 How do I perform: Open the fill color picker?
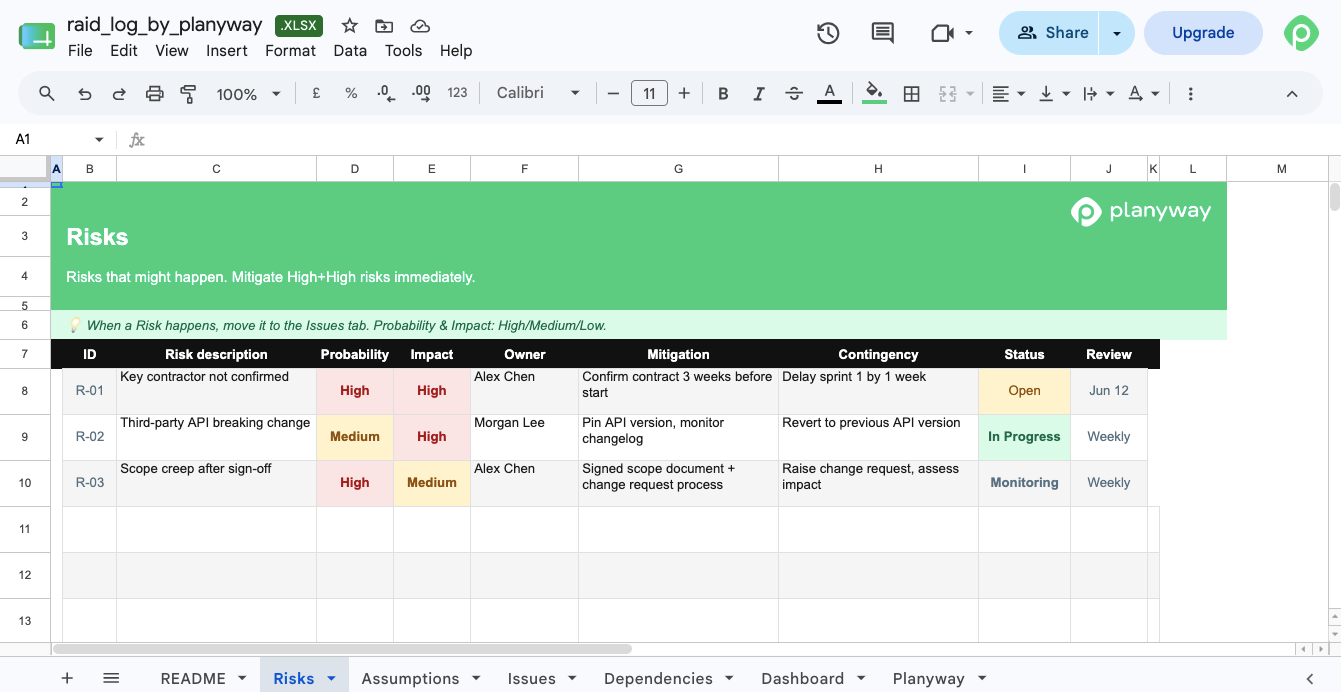click(874, 93)
